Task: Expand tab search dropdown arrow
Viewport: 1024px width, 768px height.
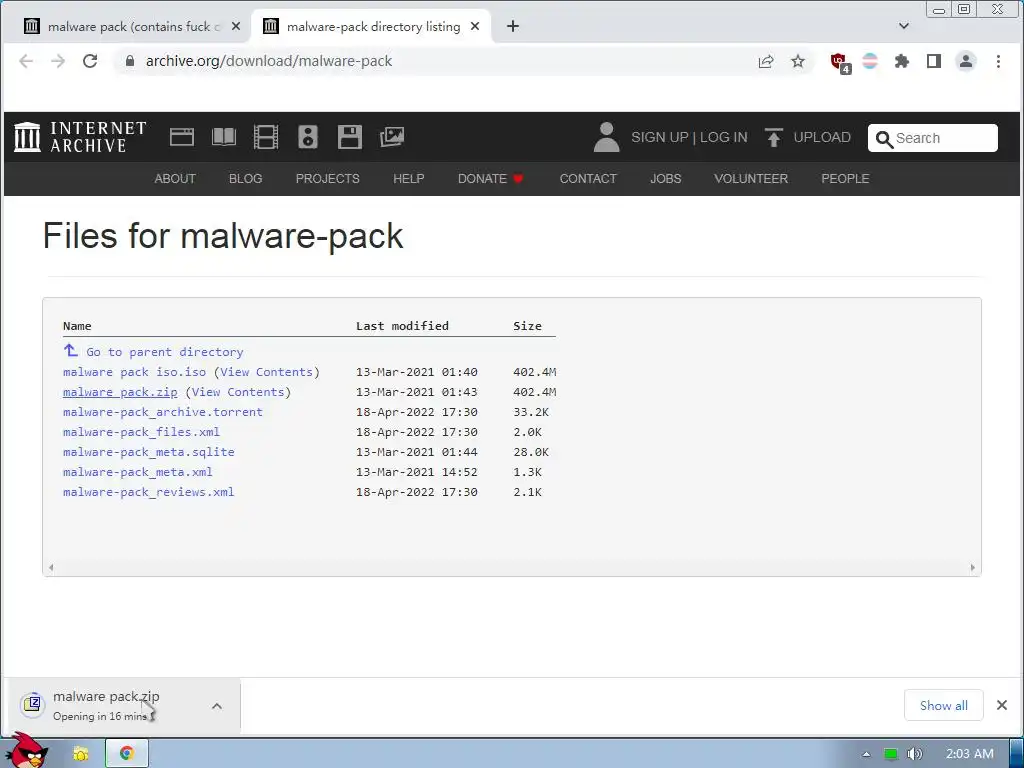Action: [904, 26]
